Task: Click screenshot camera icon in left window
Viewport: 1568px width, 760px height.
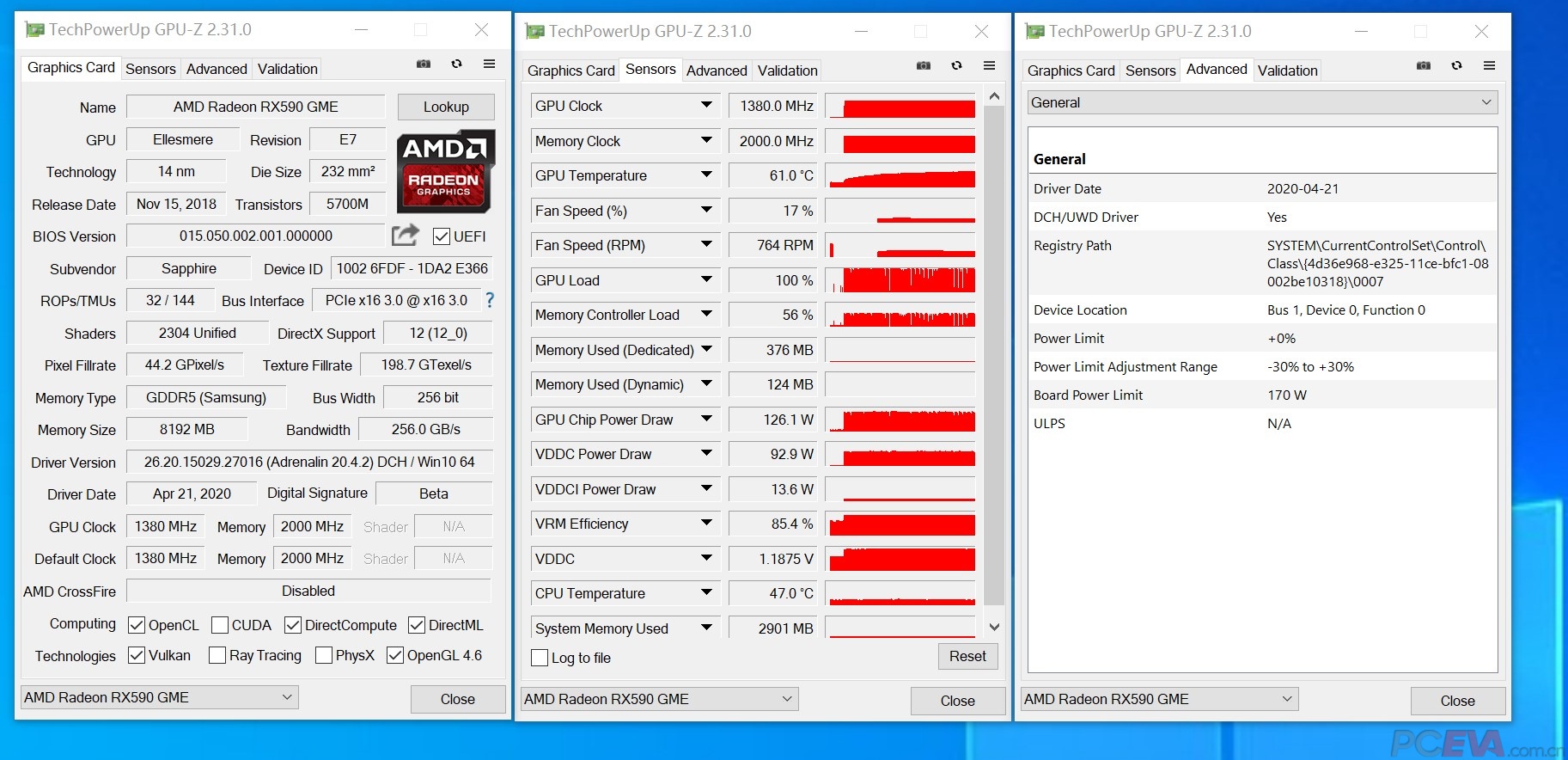Action: click(x=424, y=64)
